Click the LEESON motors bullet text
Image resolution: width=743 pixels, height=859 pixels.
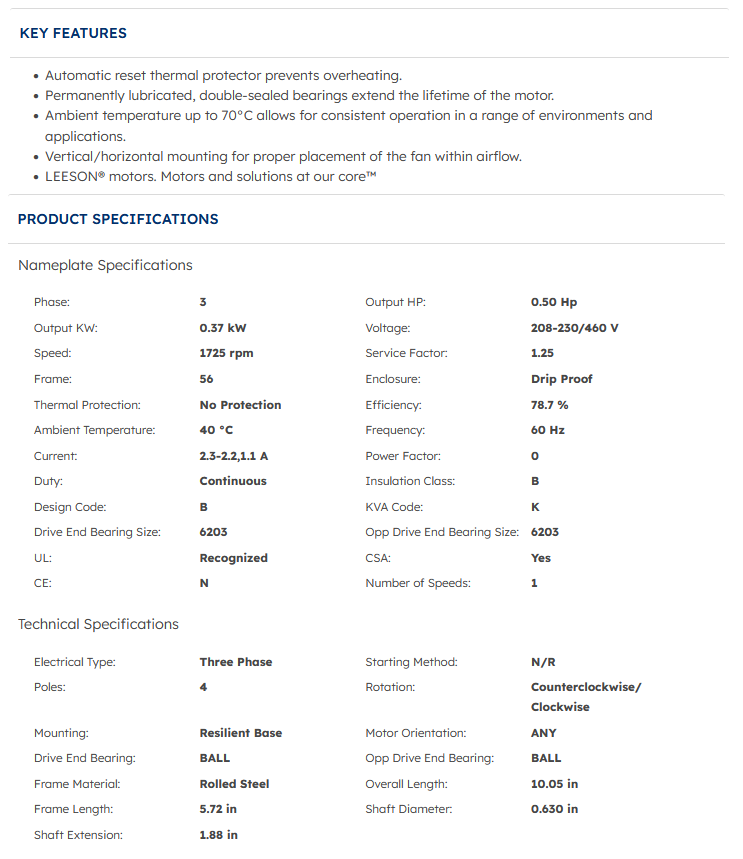(x=212, y=177)
